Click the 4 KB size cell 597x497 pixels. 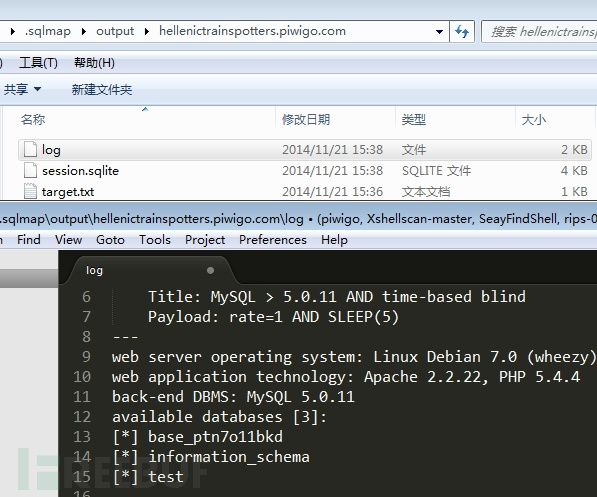click(574, 171)
